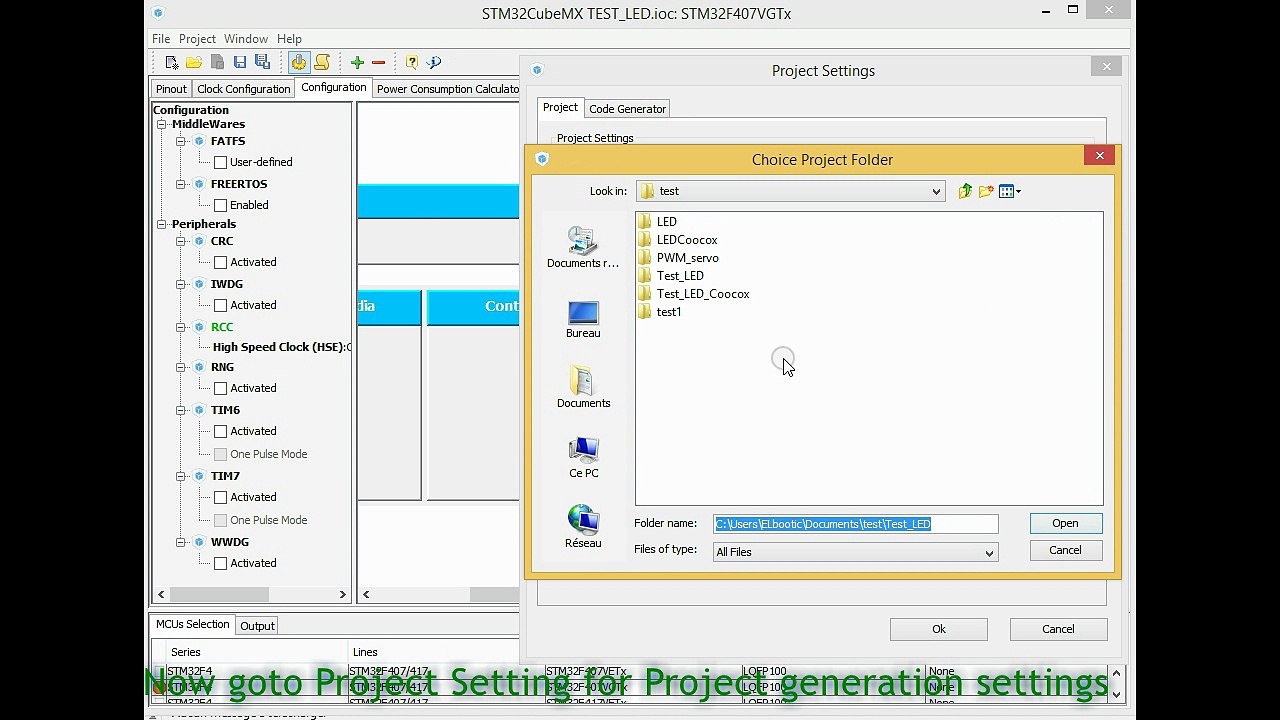The height and width of the screenshot is (720, 1280).
Task: Activate the CRC peripheral checkbox
Action: tap(221, 262)
